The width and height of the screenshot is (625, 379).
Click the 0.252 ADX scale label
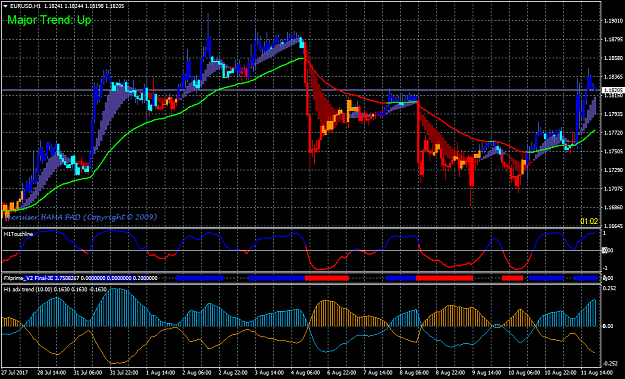(608, 289)
